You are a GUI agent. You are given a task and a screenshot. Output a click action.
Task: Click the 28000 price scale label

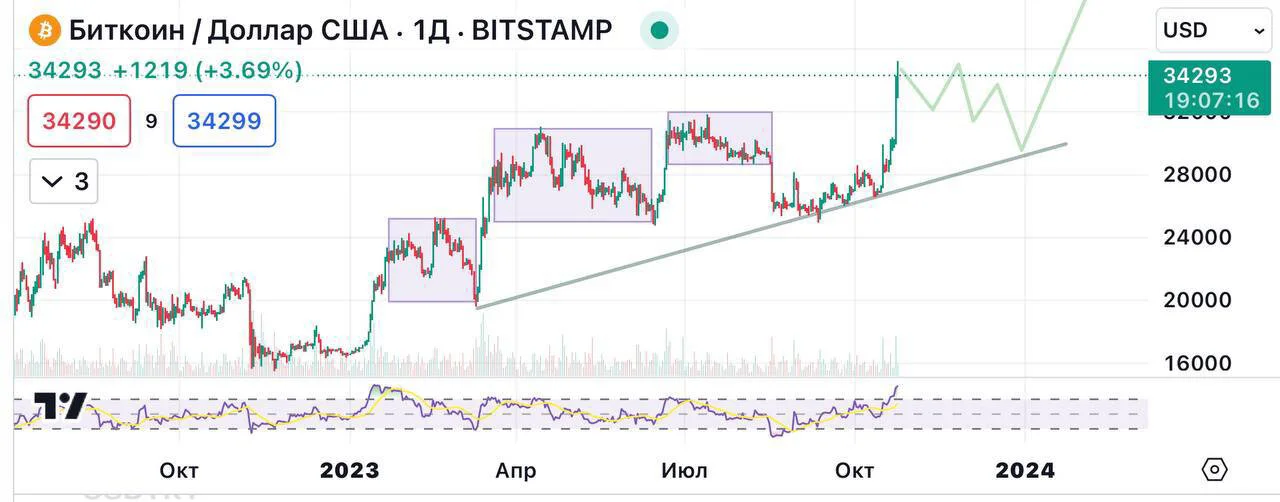[x=1204, y=175]
